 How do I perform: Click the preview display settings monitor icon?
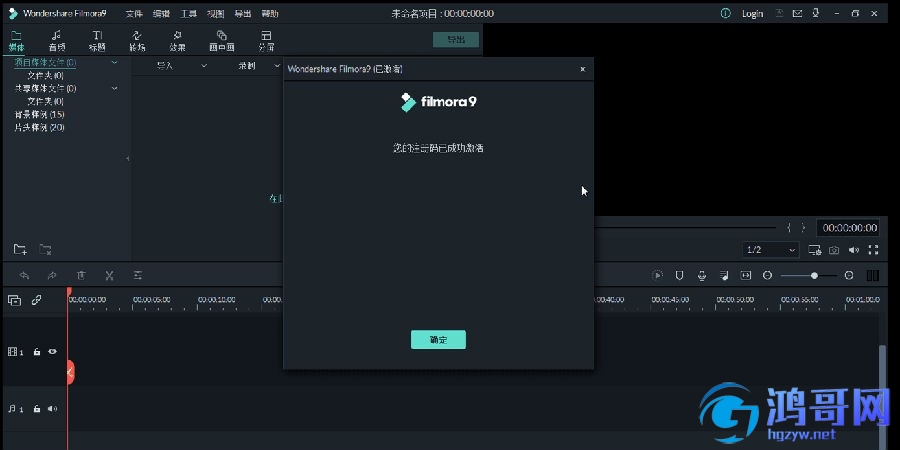tap(814, 250)
